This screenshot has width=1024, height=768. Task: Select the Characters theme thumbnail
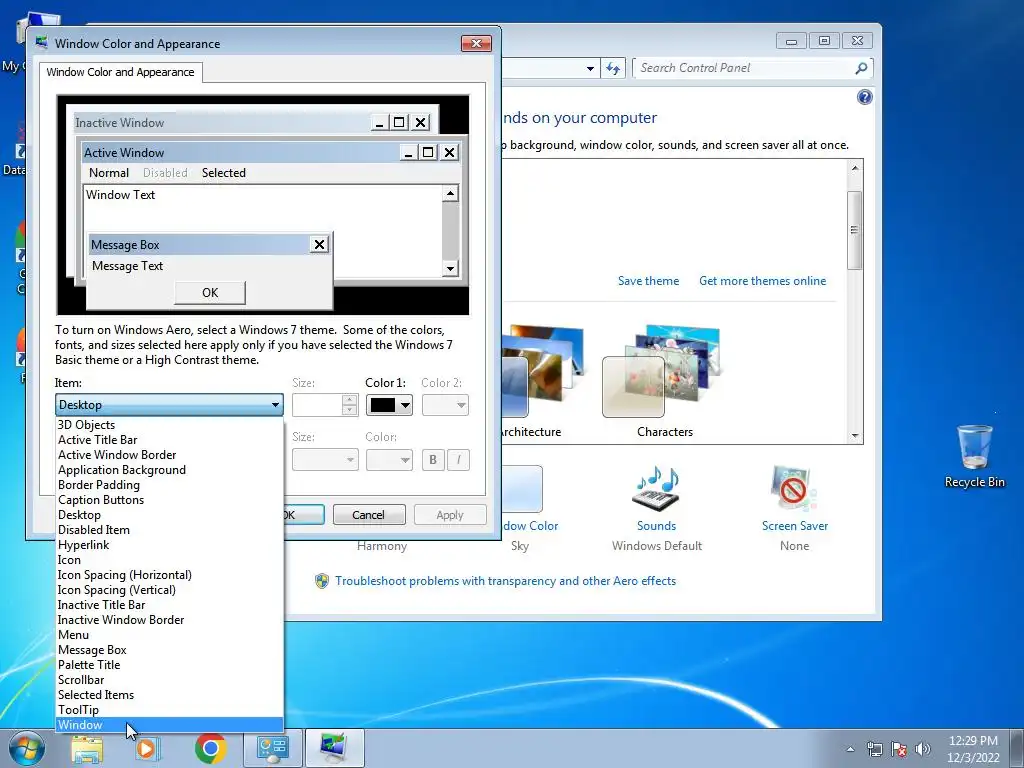point(662,371)
